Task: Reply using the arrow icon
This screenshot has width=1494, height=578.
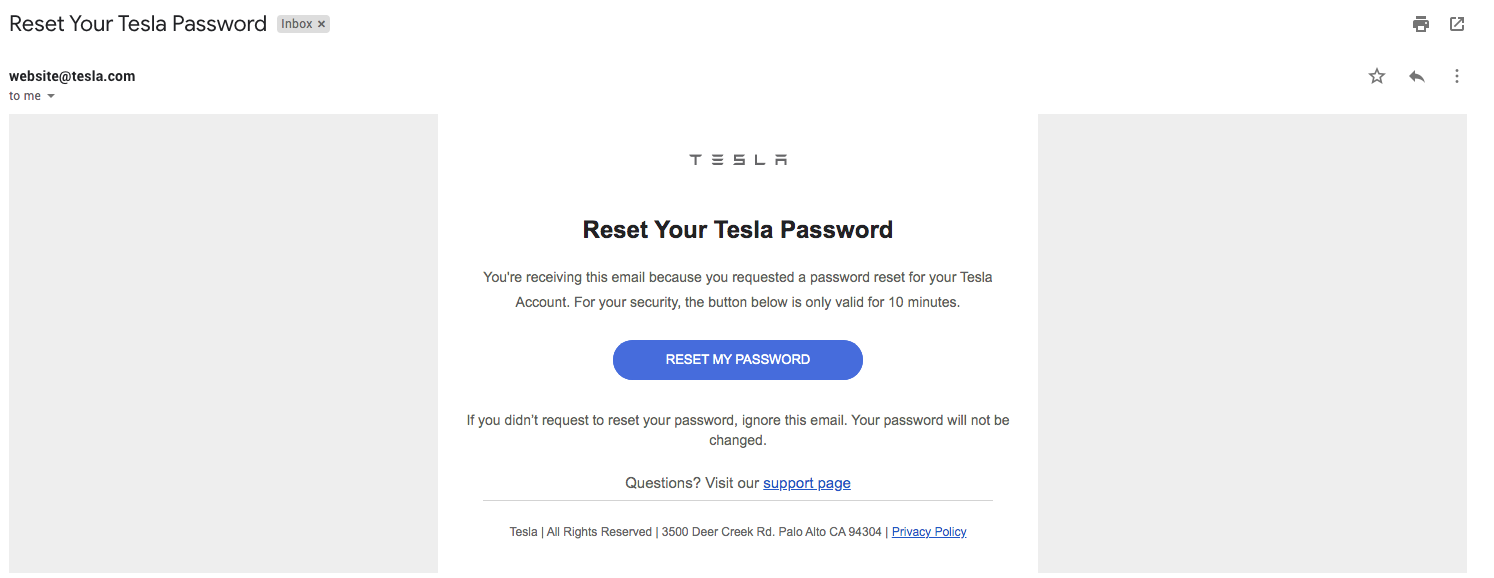Action: tap(1417, 76)
